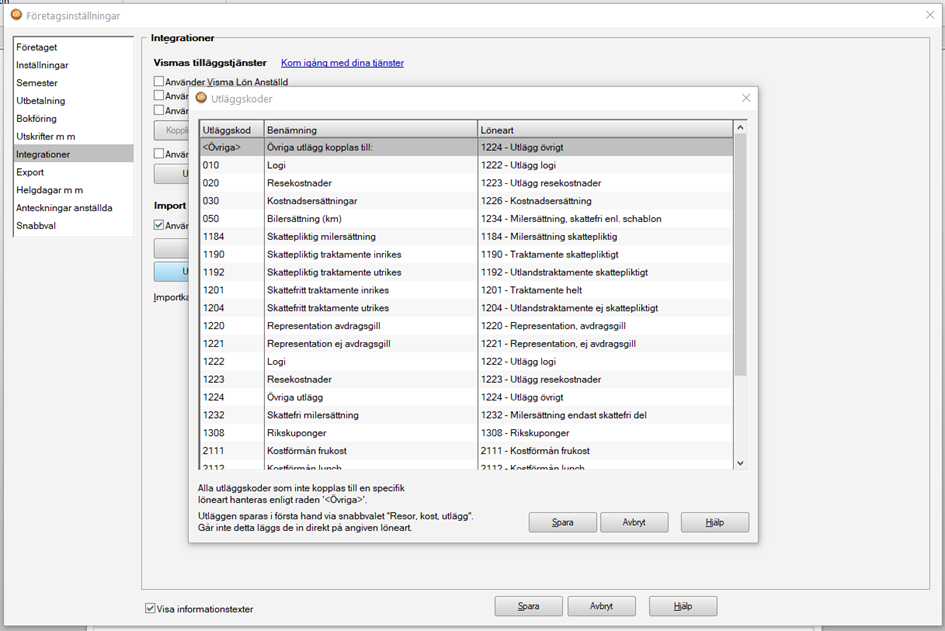The width and height of the screenshot is (945, 631).
Task: Select Löneart cell '1222 - Utlägg logi' of row 1222
Action: [x=605, y=362]
